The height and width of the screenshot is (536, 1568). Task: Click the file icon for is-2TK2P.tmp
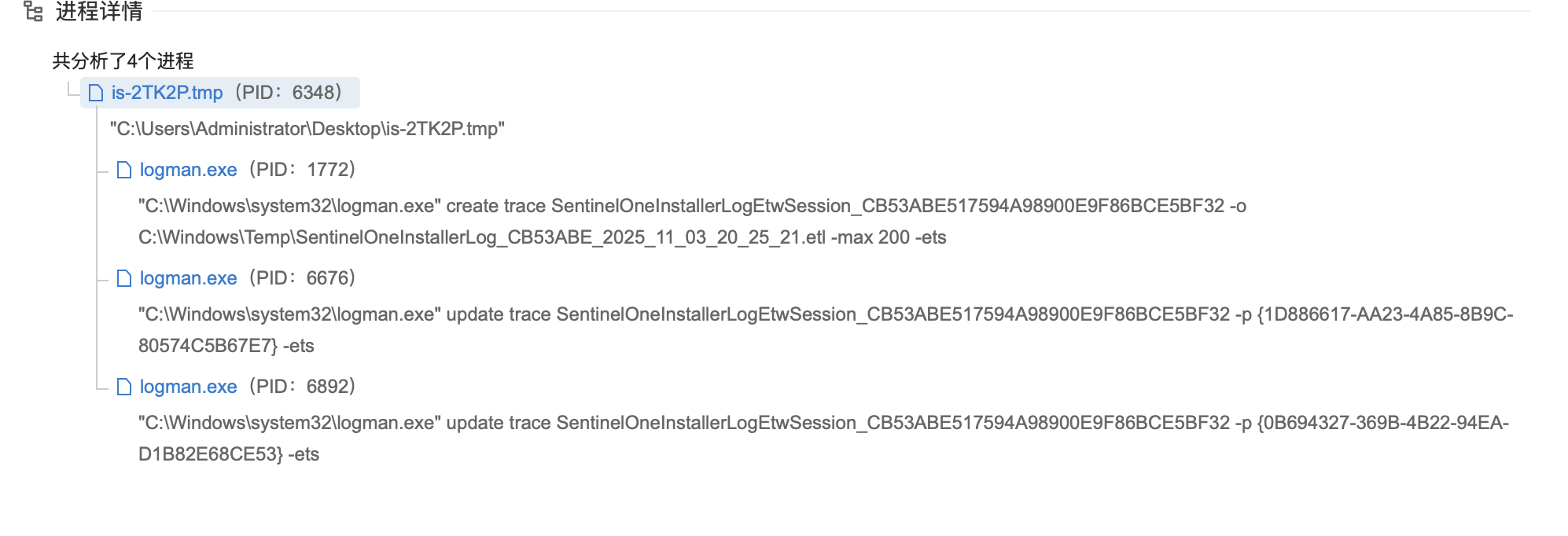coord(96,94)
